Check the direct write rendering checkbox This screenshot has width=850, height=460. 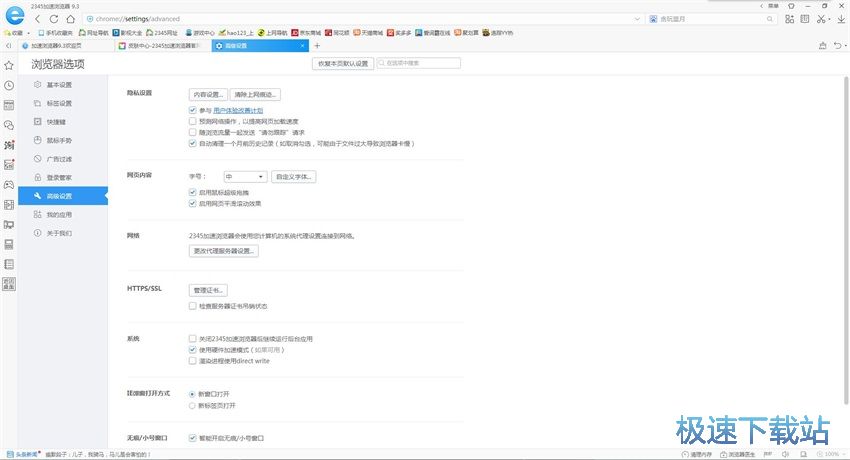click(x=192, y=361)
